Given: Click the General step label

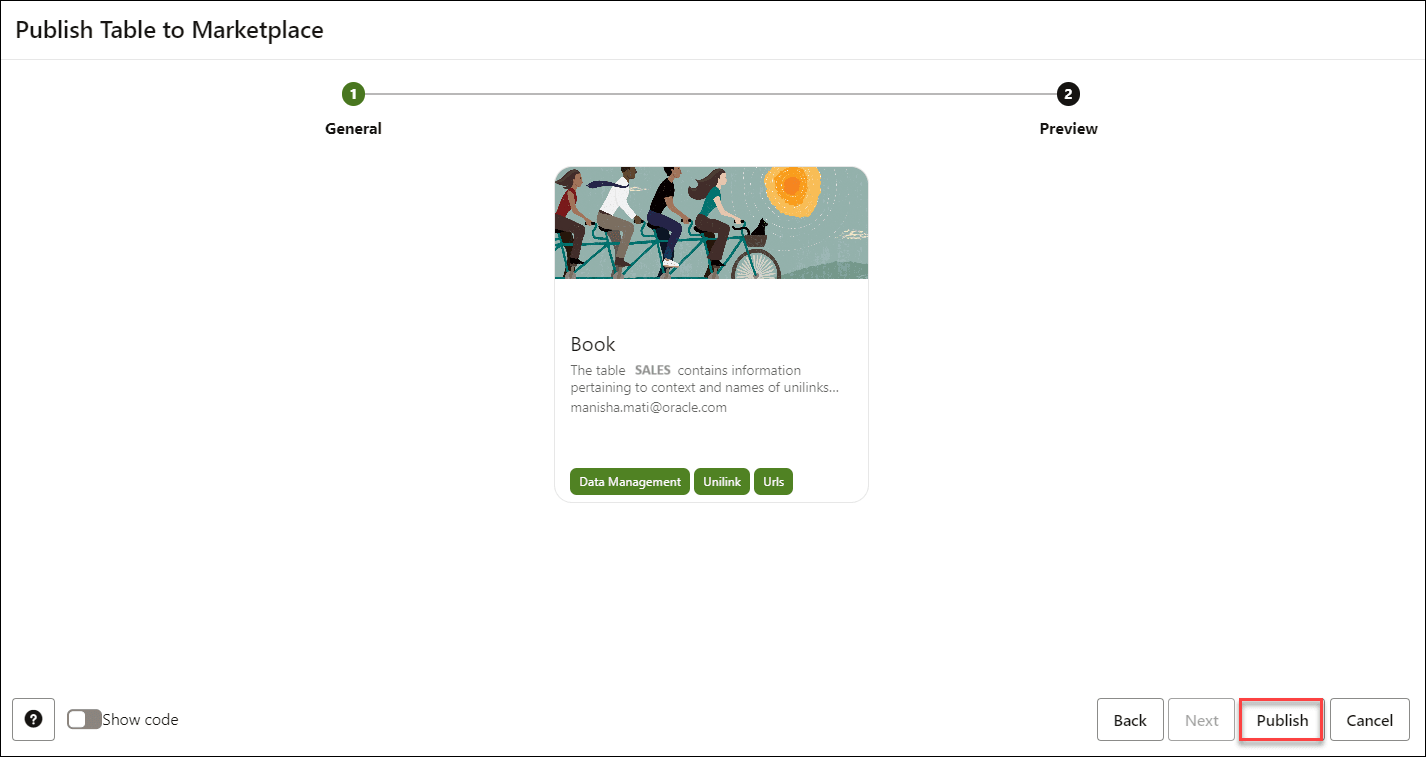Looking at the screenshot, I should click(353, 128).
